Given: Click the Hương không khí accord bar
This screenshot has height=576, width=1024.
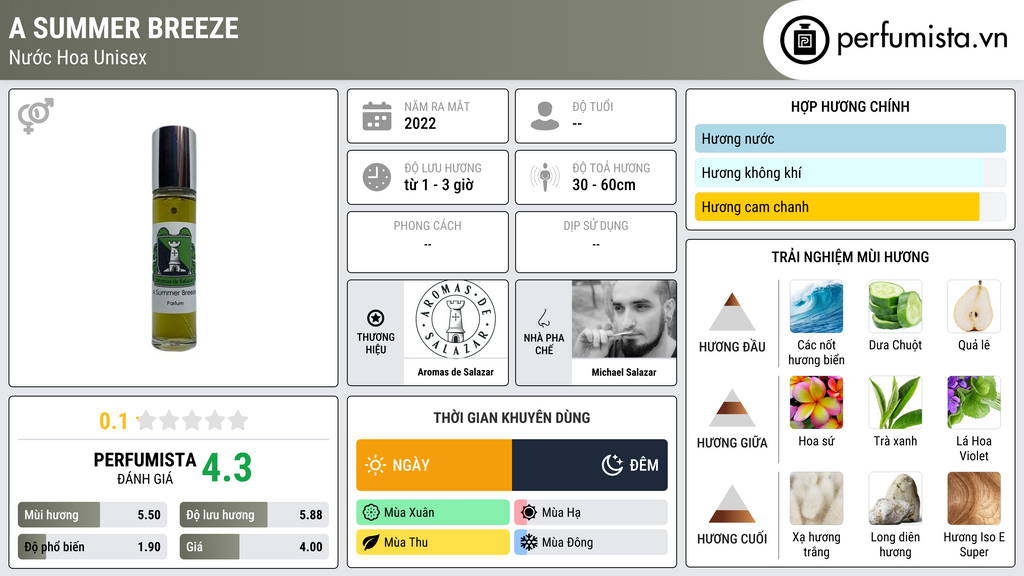Looking at the screenshot, I should pyautogui.click(x=850, y=172).
